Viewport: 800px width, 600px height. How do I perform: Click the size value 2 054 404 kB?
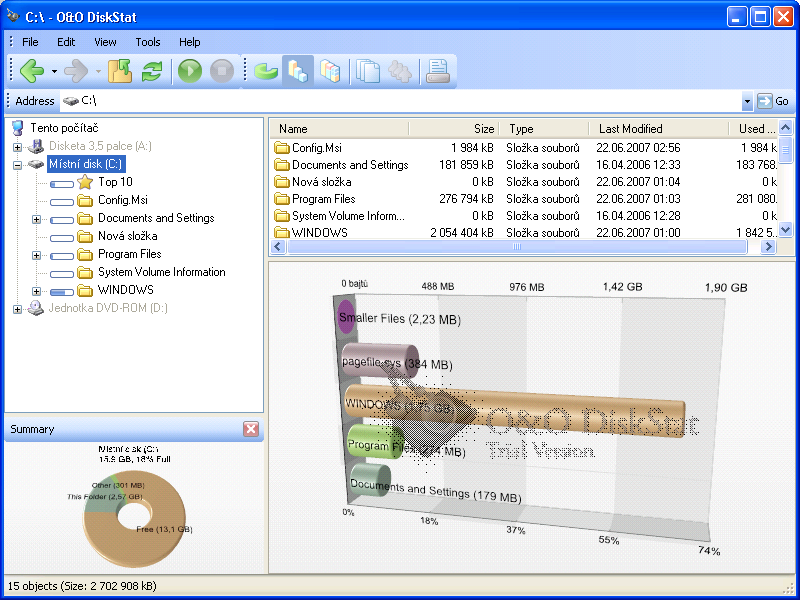point(462,233)
